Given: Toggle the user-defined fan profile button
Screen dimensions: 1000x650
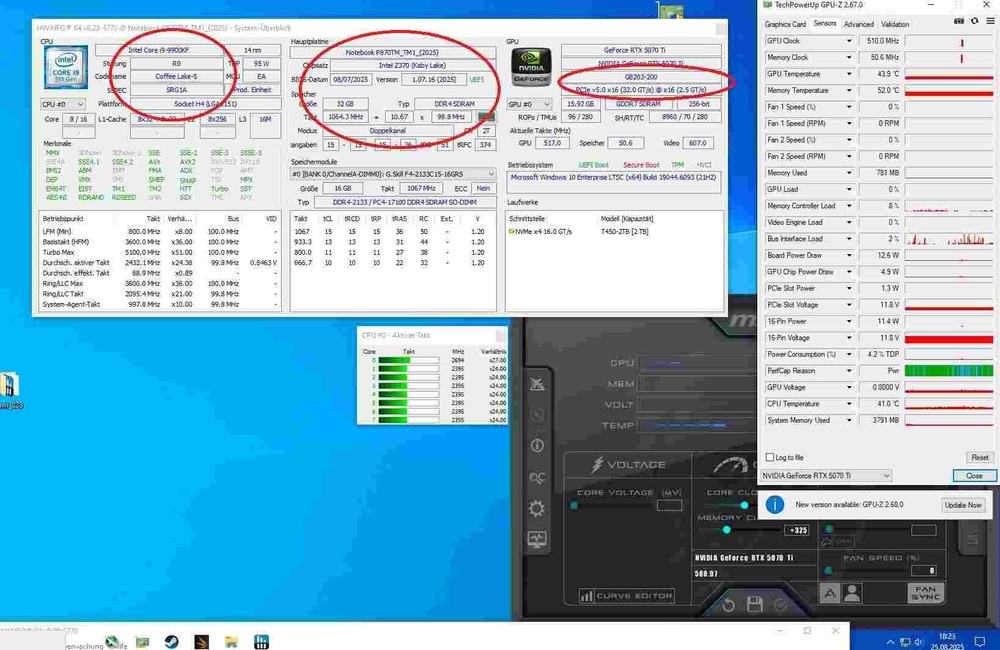Looking at the screenshot, I should pos(852,594).
